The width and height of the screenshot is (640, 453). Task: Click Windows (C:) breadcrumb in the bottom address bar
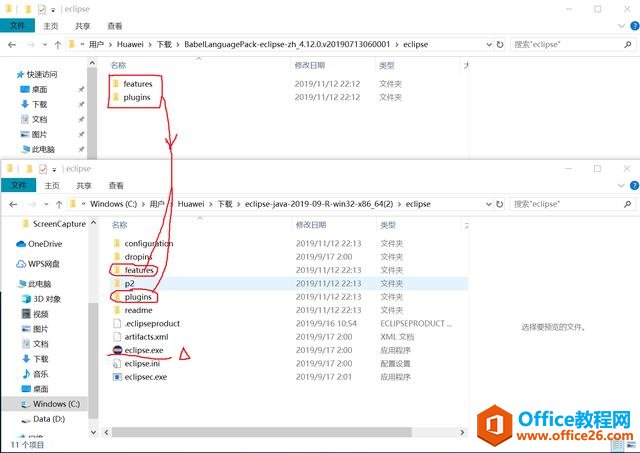[x=113, y=204]
